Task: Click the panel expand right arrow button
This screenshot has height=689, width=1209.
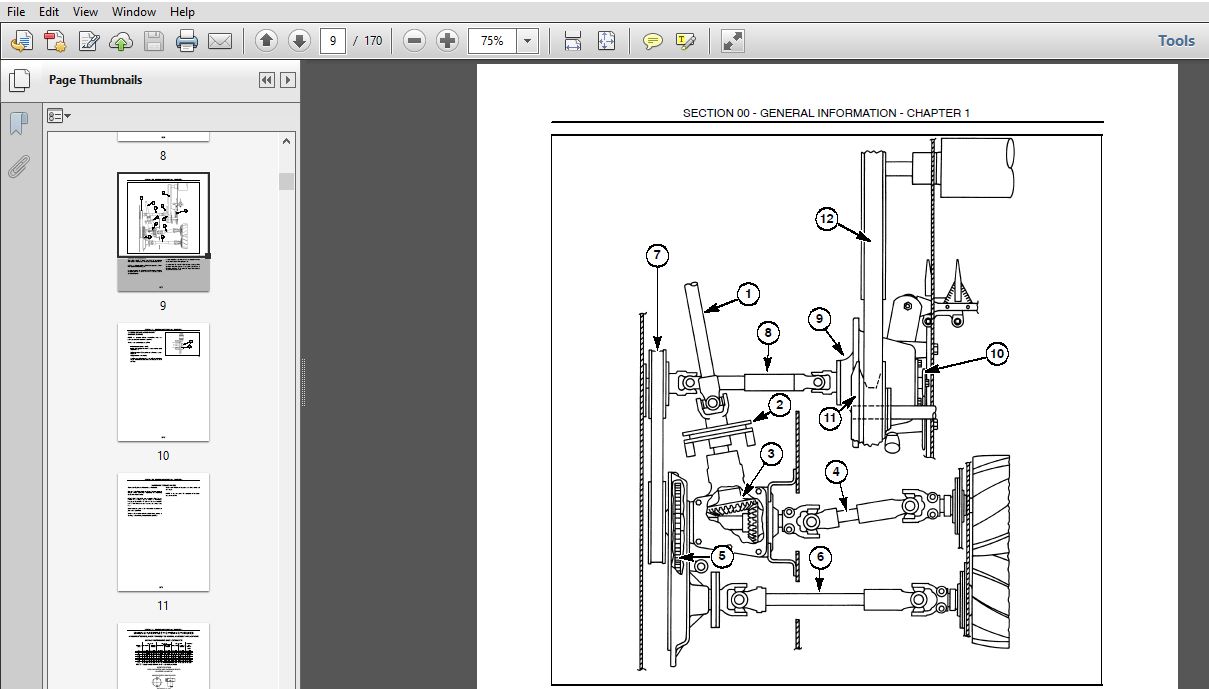Action: 288,80
